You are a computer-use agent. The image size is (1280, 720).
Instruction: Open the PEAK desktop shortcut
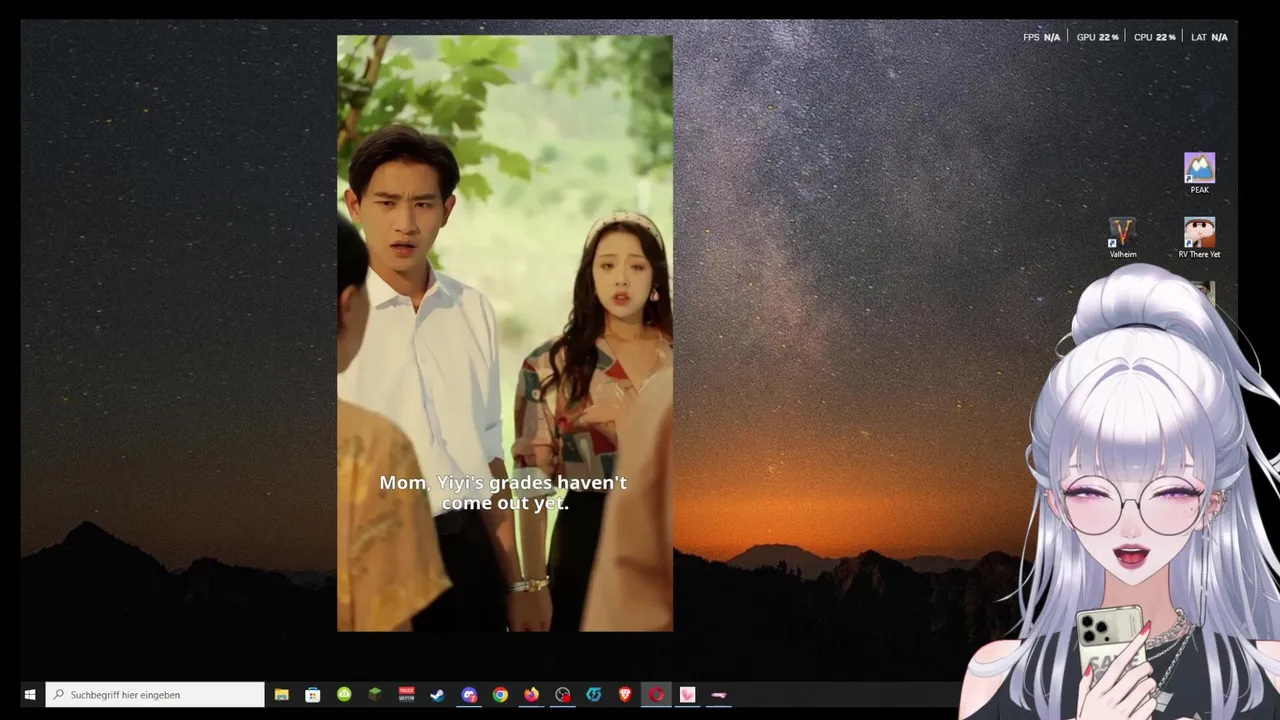click(1199, 173)
